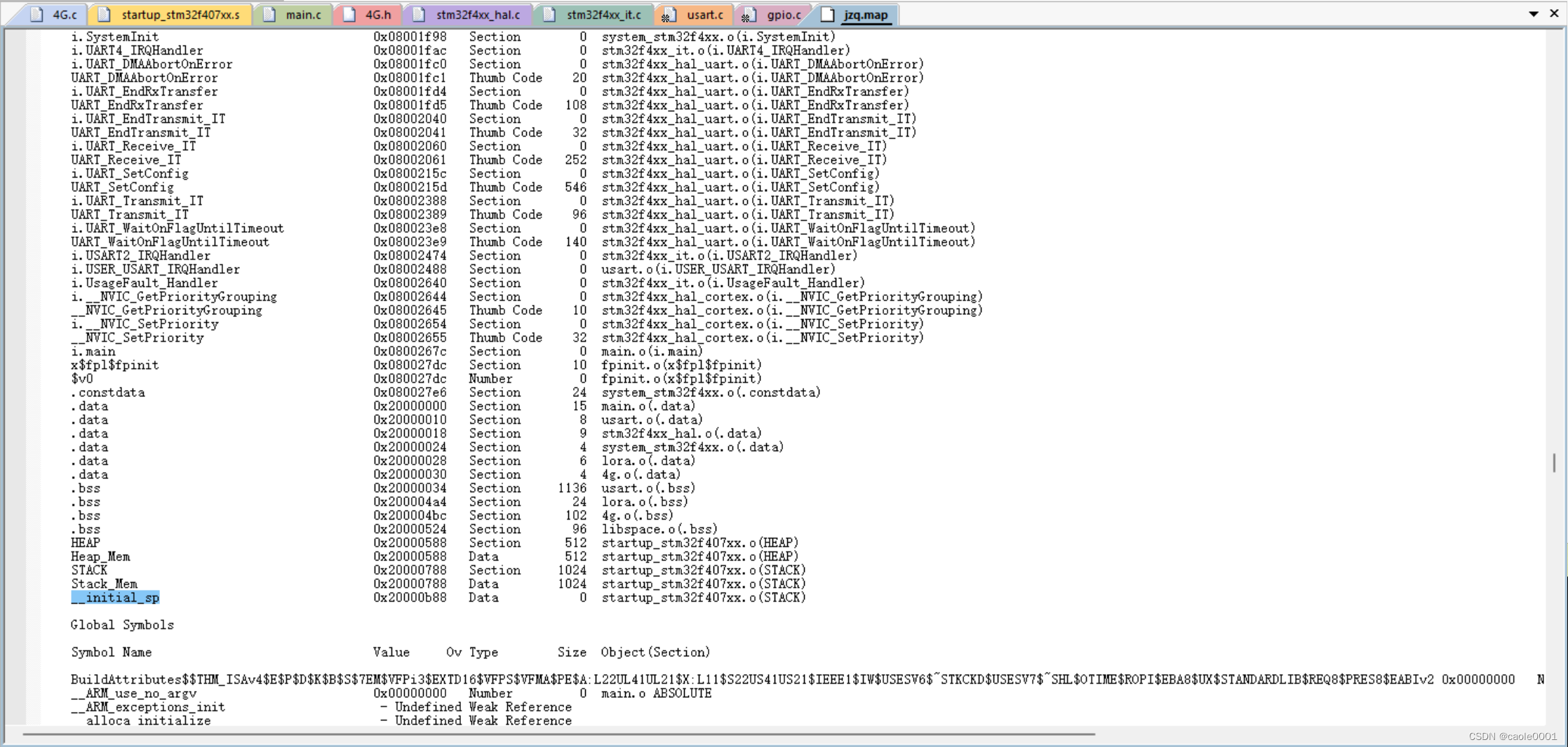Click the file icon on stm32f4xx_it.c tab
Viewport: 1568px width, 747px height.
coord(550,15)
